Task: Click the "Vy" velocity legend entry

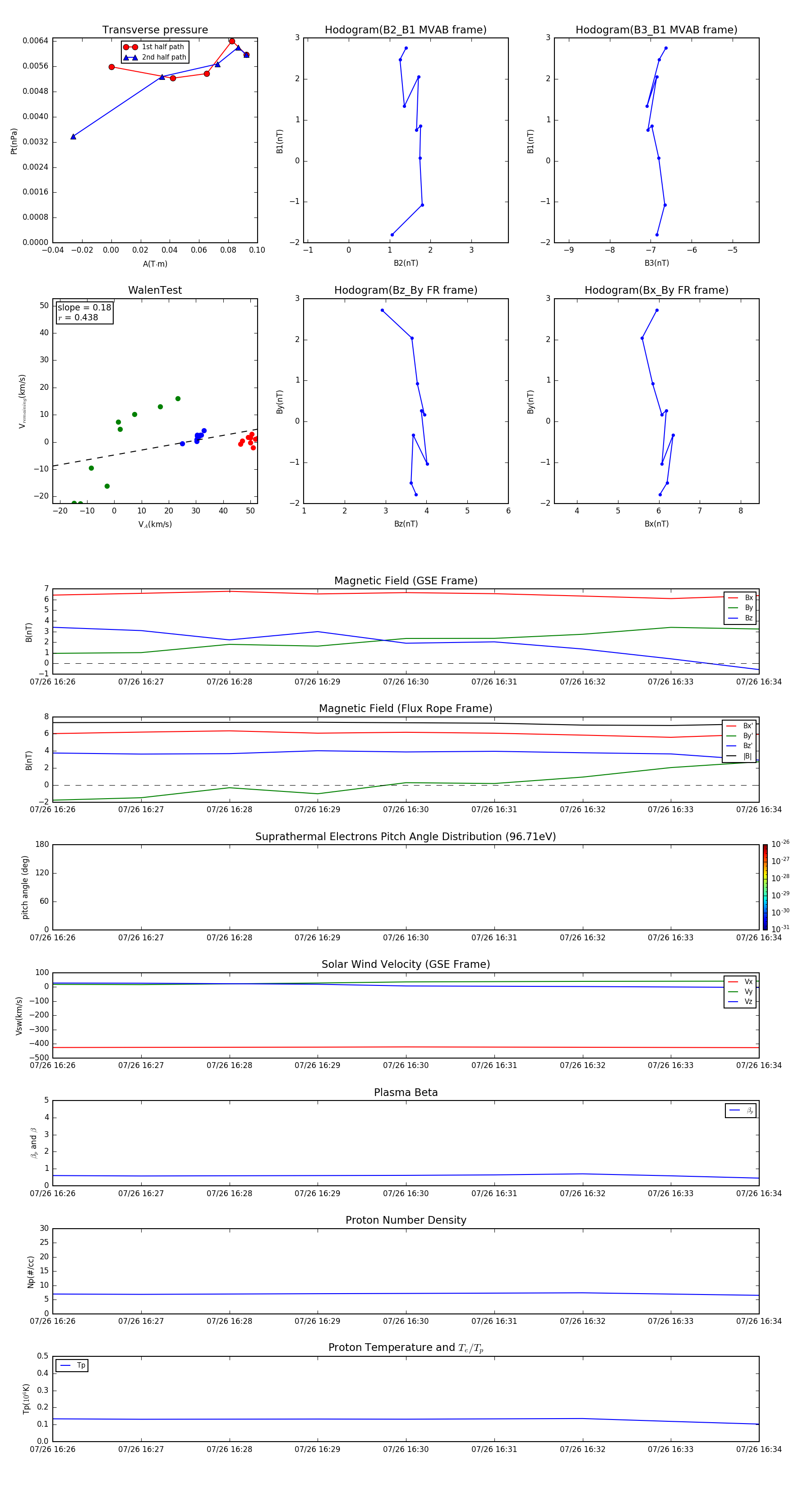Action: click(x=740, y=992)
